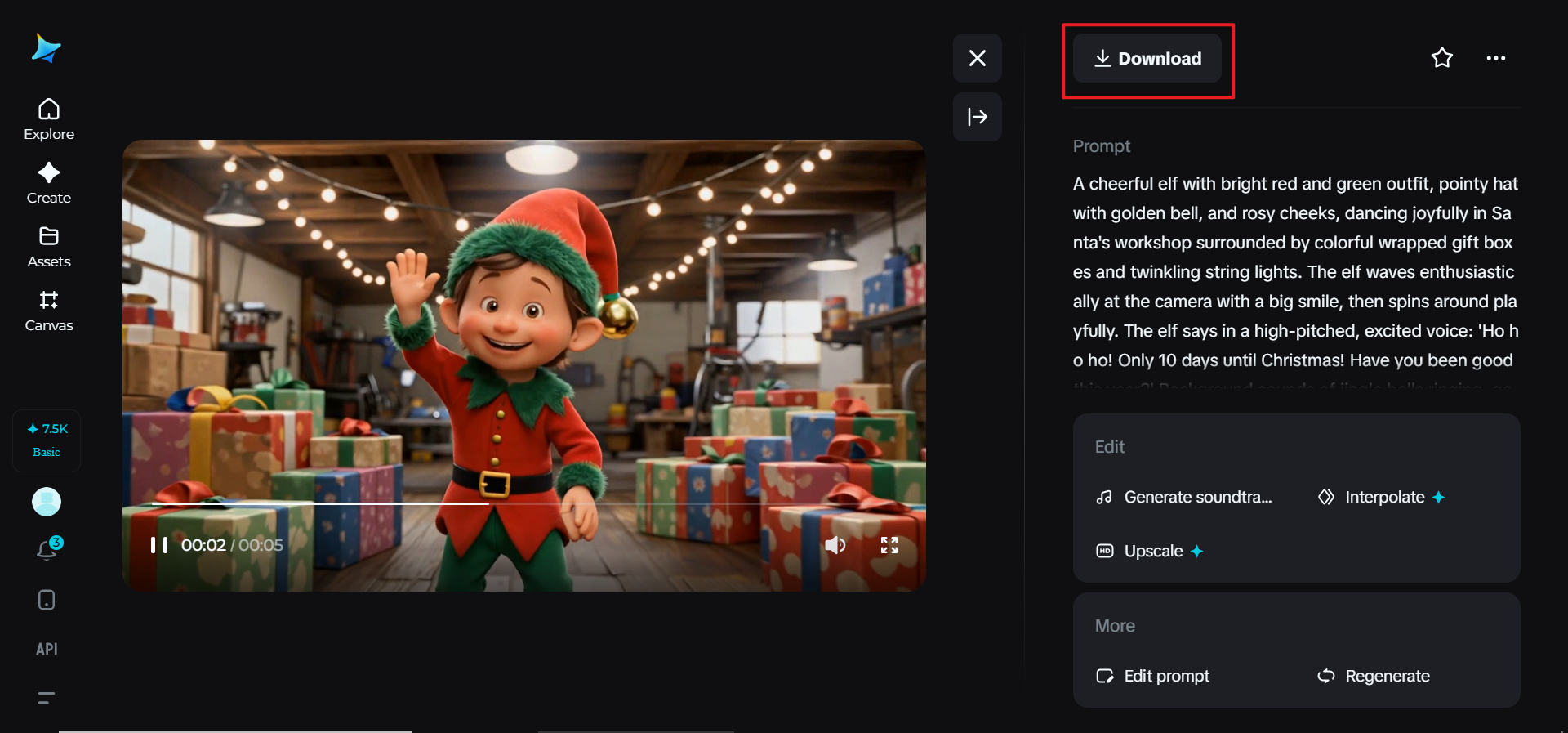
Task: Favorite the video with star icon
Action: click(x=1442, y=58)
